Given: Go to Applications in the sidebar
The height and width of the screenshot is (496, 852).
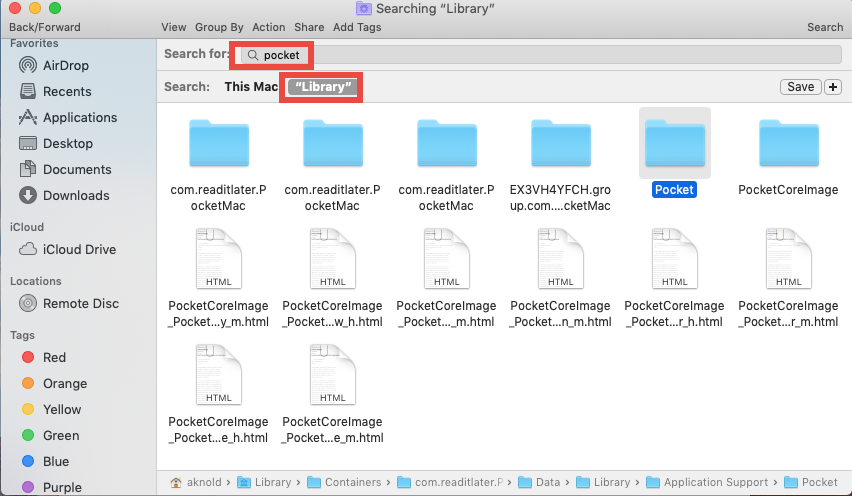Looking at the screenshot, I should (68, 117).
